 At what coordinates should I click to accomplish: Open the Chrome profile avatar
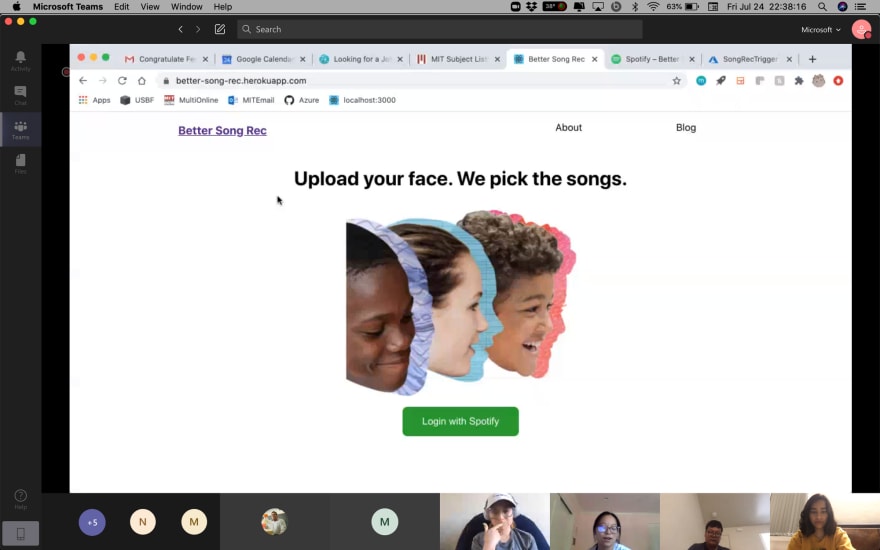click(x=819, y=81)
